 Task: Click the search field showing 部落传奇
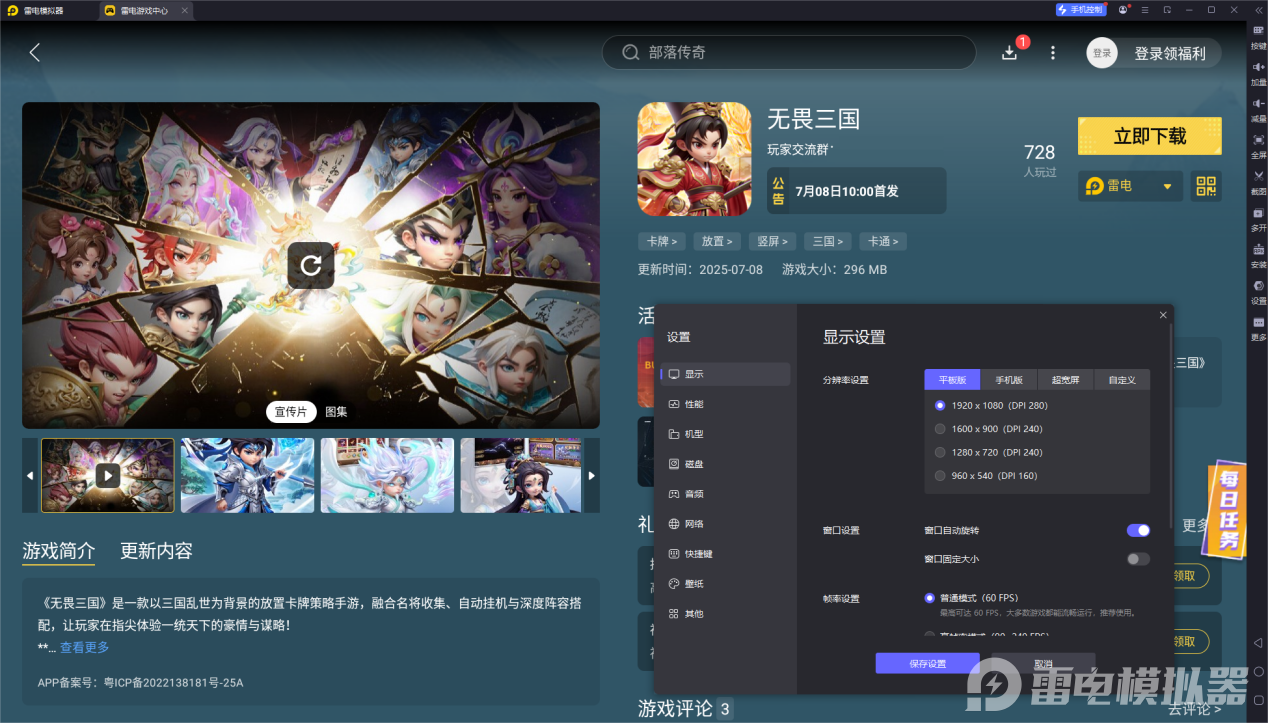[x=789, y=51]
